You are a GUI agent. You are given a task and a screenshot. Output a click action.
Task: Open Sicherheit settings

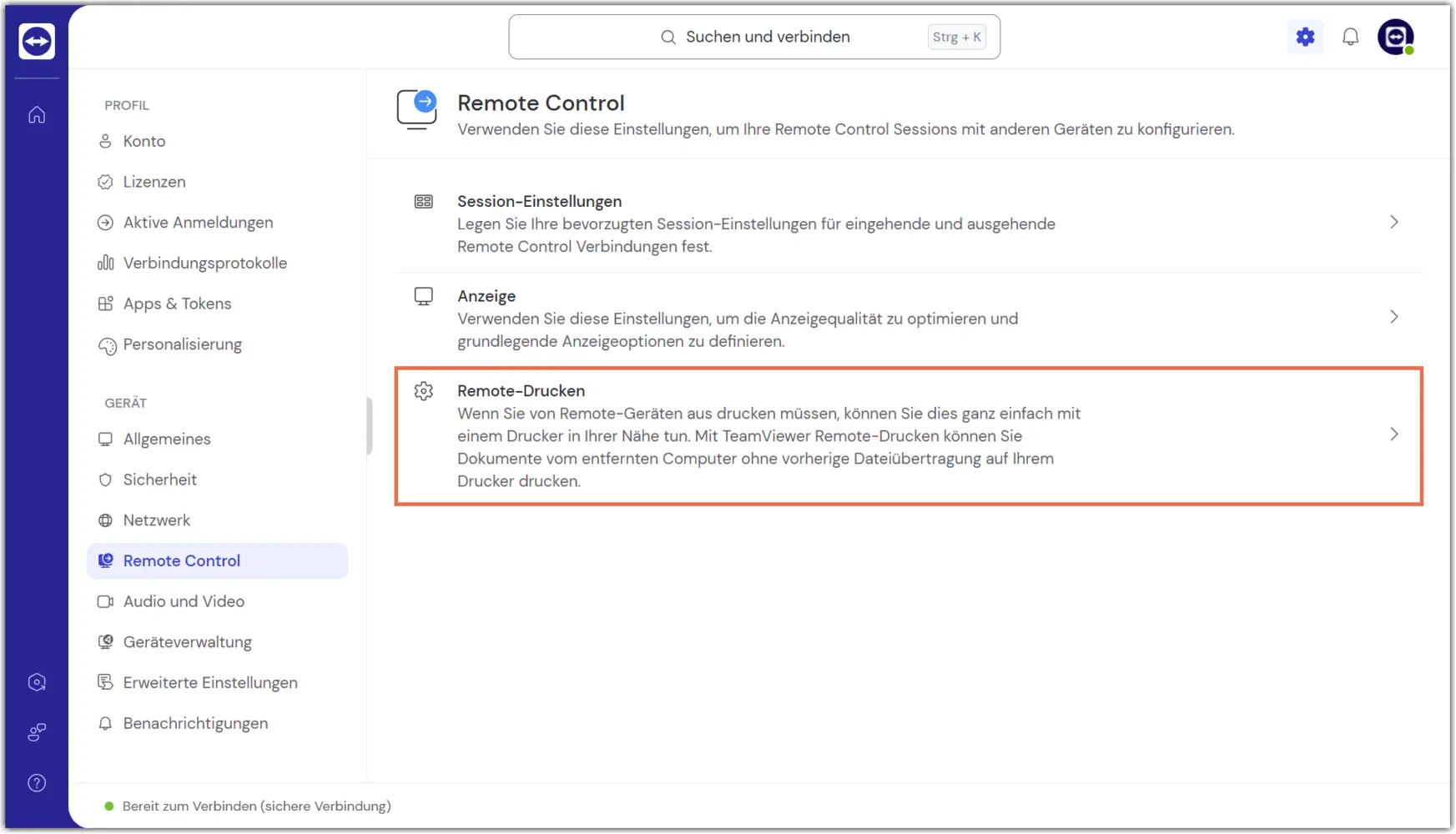pos(217,480)
